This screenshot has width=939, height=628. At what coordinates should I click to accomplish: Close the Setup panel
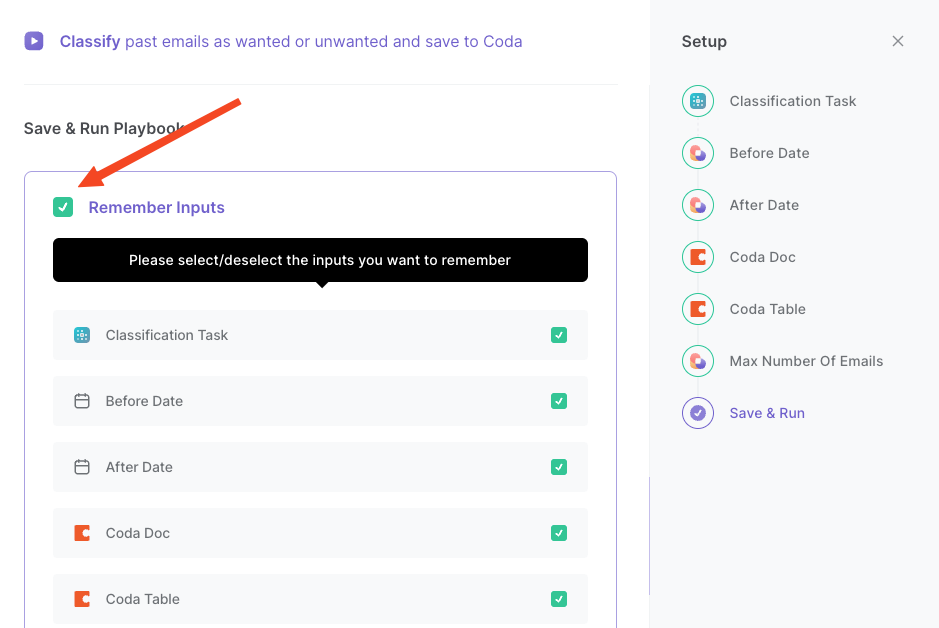point(898,41)
